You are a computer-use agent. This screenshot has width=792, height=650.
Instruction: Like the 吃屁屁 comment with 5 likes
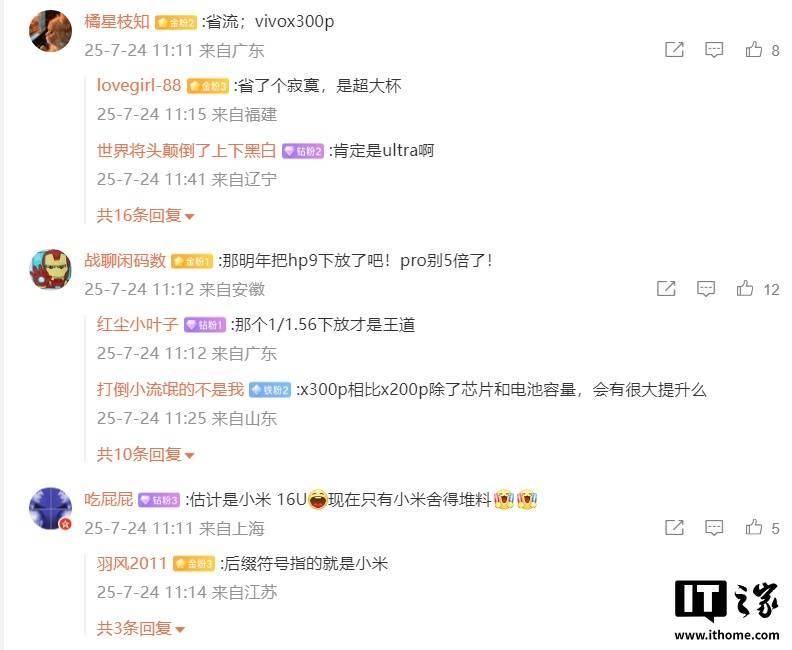tap(754, 527)
